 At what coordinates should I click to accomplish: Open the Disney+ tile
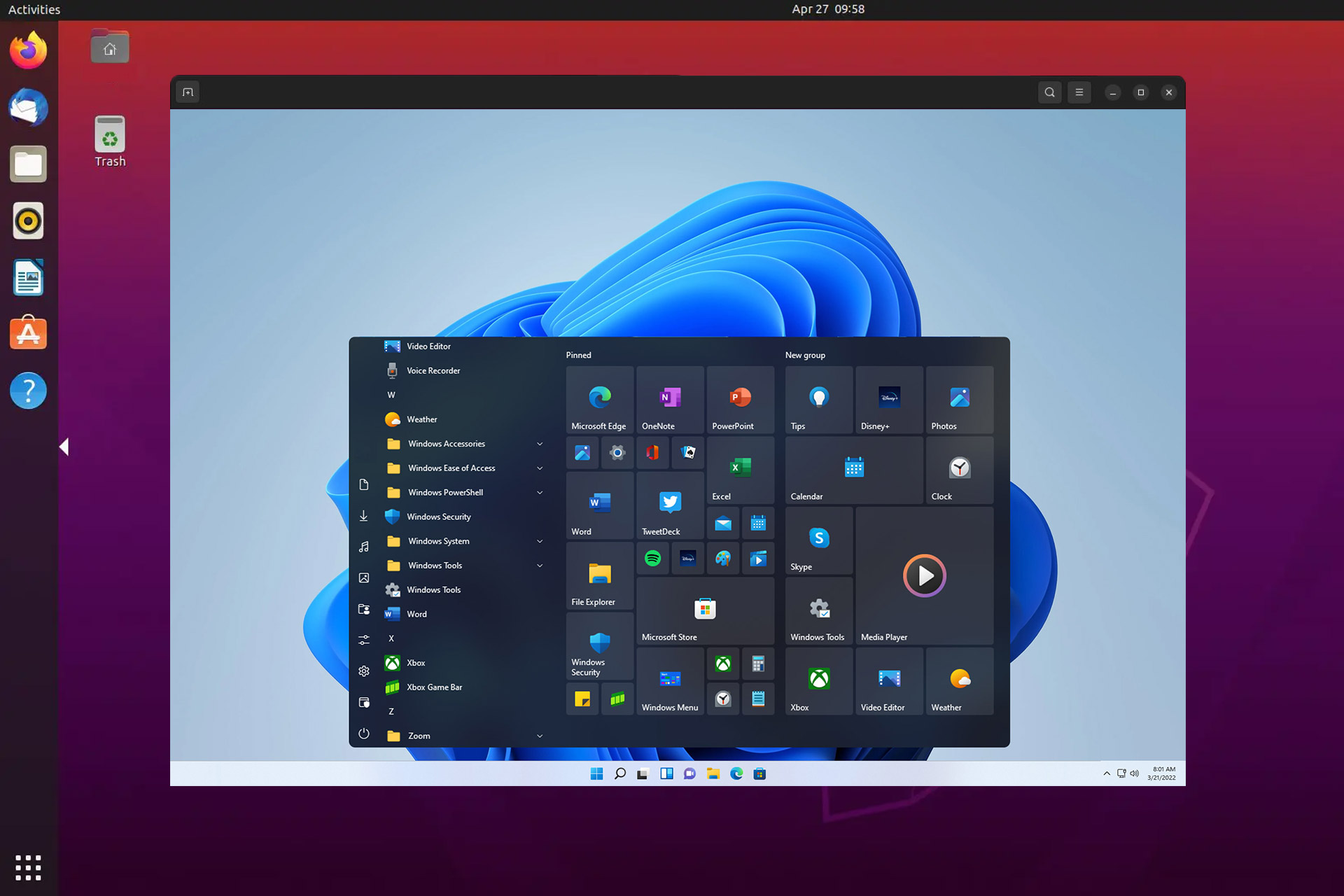pos(889,400)
